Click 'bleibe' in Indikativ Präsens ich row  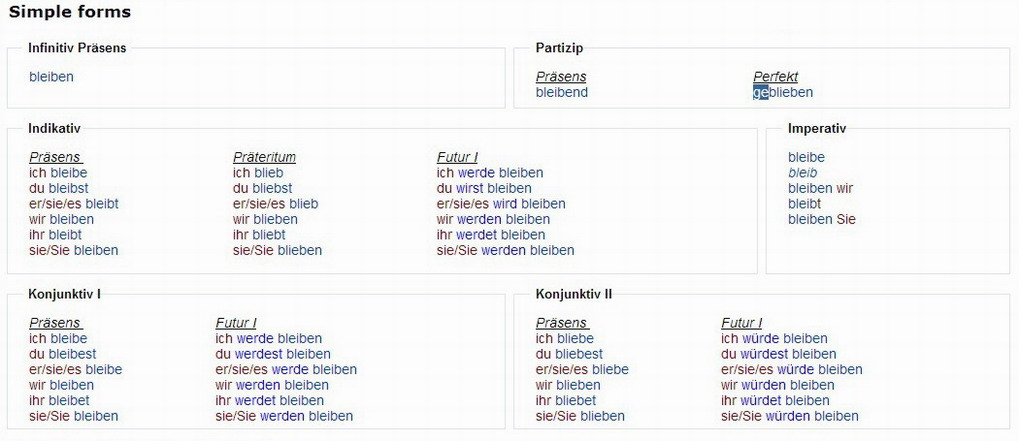tap(69, 173)
